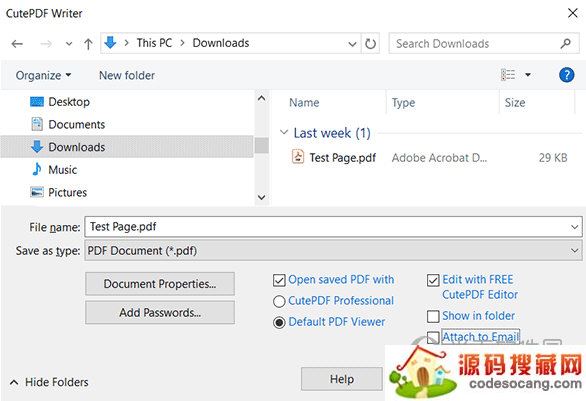This screenshot has width=586, height=401.
Task: Click the Desktop folder icon
Action: tap(37, 102)
